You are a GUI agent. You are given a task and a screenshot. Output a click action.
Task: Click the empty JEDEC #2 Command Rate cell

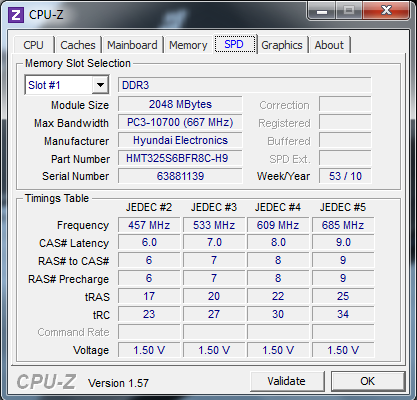pyautogui.click(x=149, y=332)
